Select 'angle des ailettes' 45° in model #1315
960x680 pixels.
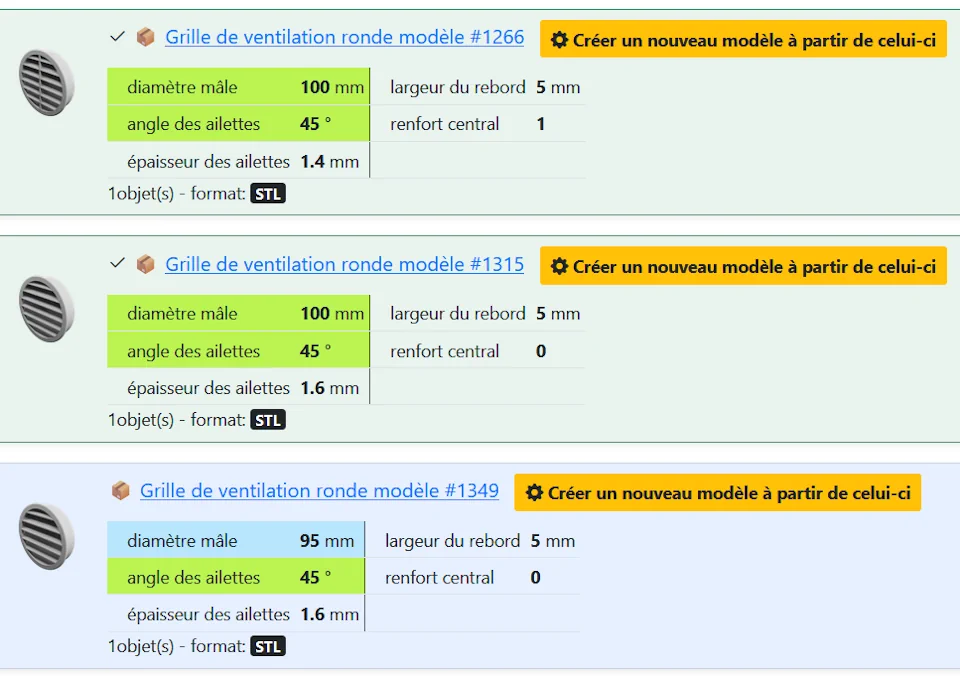pos(238,351)
